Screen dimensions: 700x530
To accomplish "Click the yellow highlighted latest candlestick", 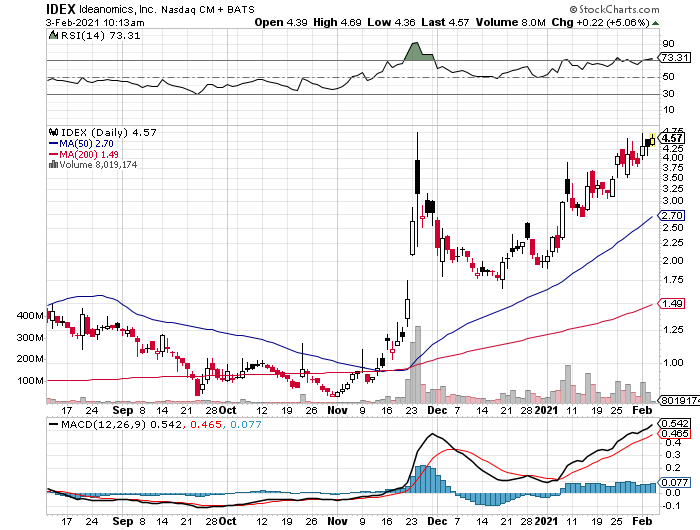I will 653,140.
